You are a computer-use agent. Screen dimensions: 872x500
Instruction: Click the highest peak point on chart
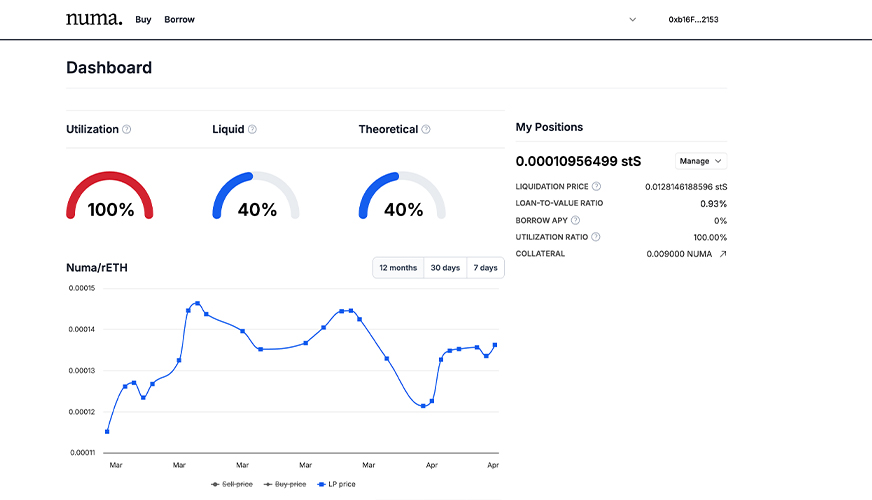197,303
